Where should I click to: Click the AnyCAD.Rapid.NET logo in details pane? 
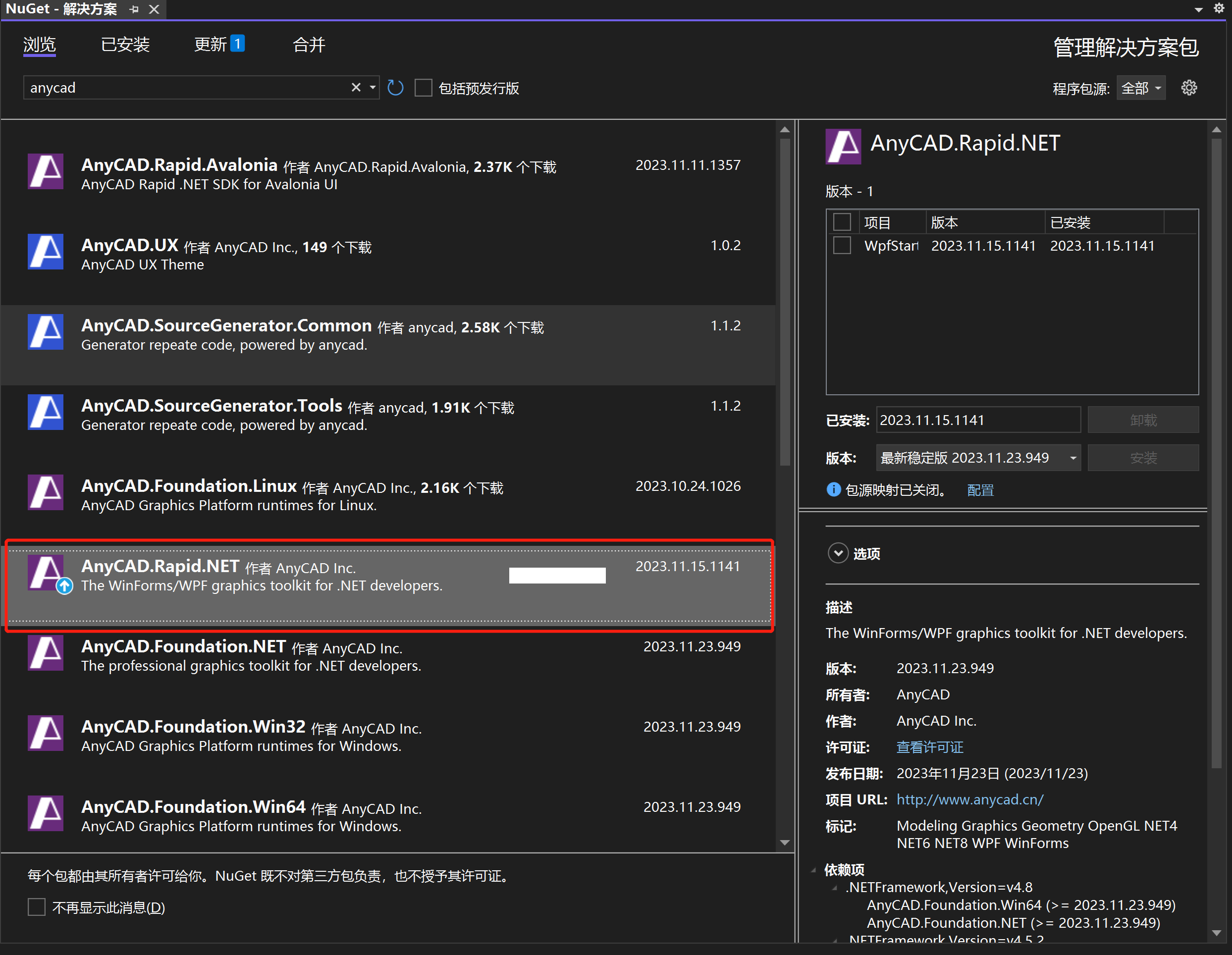843,146
